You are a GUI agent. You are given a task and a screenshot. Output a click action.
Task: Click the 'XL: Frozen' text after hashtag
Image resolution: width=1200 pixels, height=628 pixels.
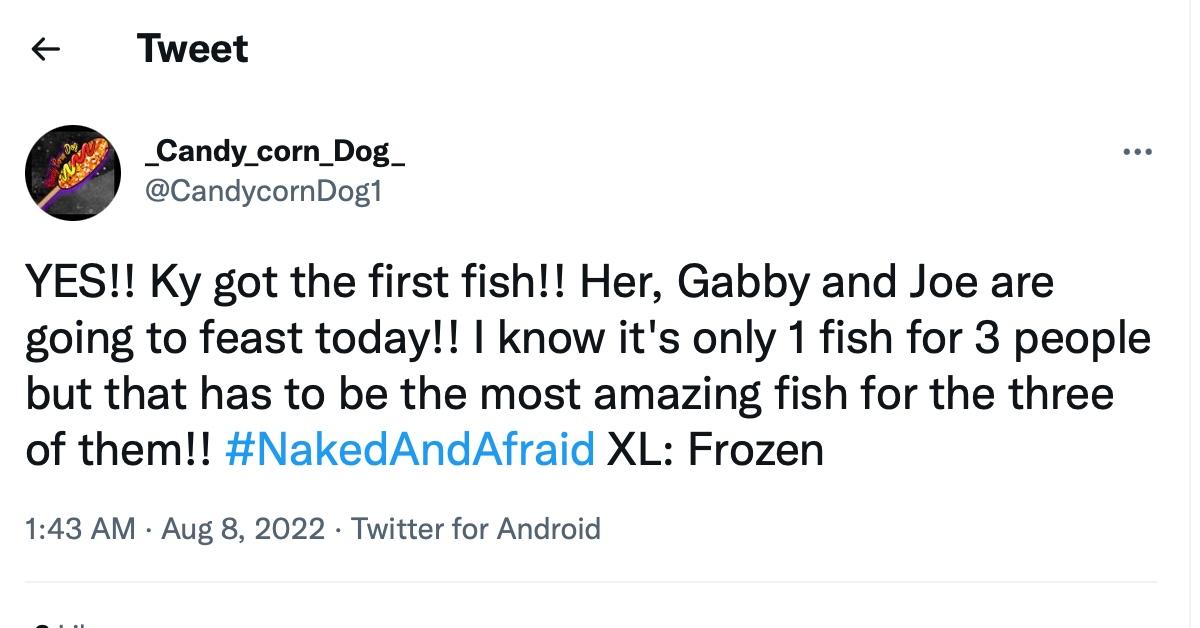[x=715, y=449]
